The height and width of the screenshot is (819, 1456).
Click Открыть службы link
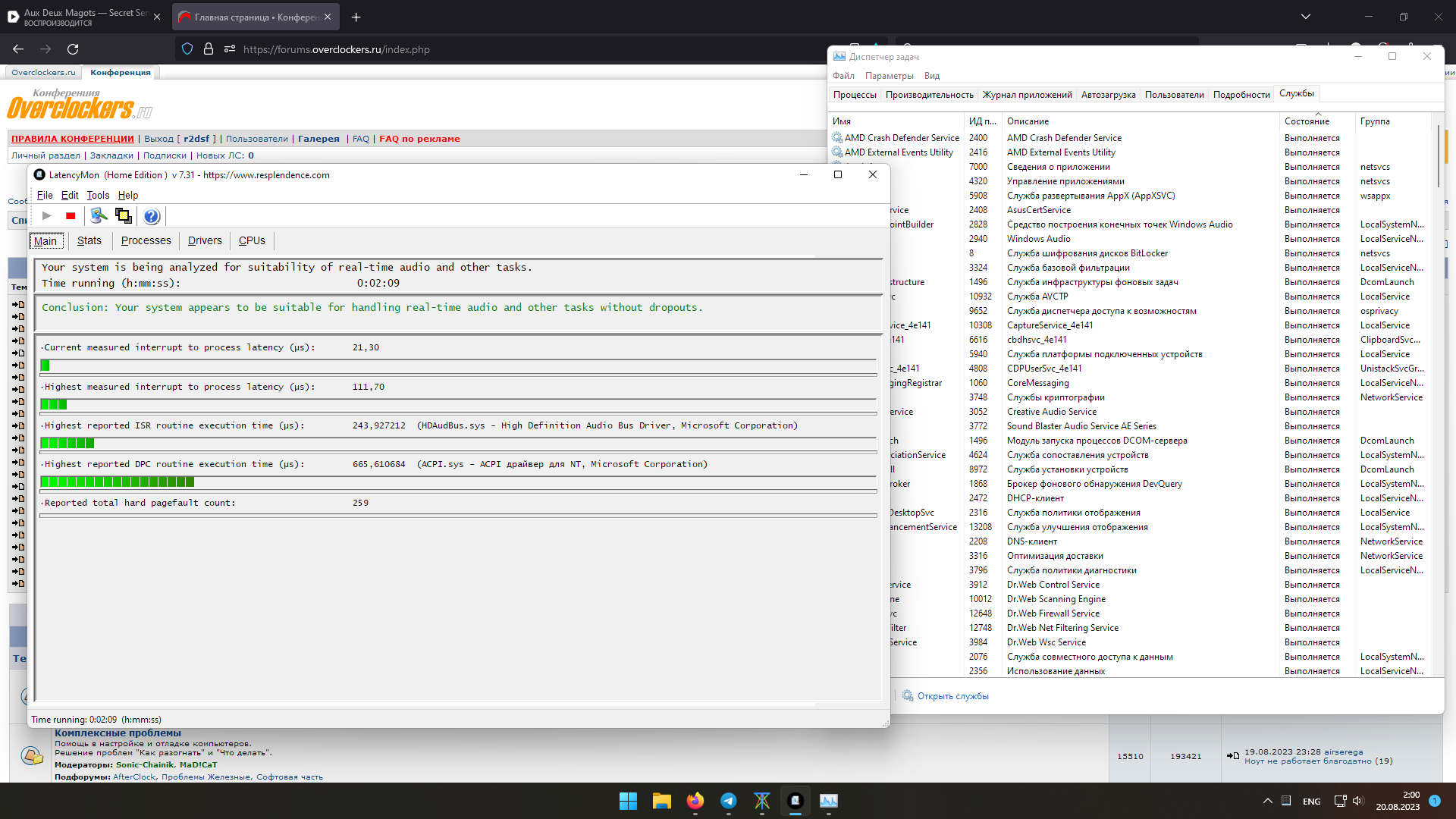pyautogui.click(x=952, y=696)
